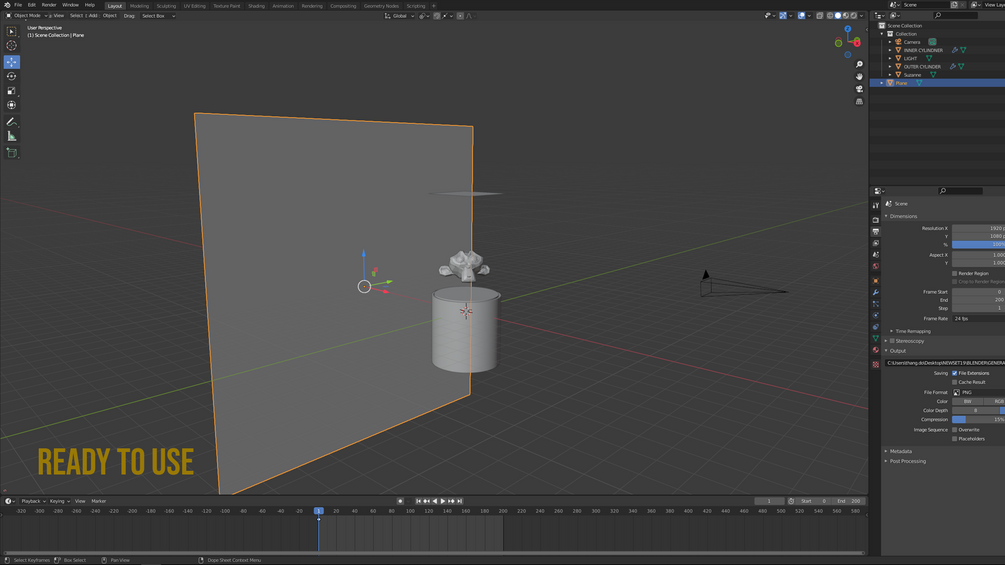1005x565 pixels.
Task: Adjust the Resolution percentage 100% slider
Action: [x=978, y=245]
